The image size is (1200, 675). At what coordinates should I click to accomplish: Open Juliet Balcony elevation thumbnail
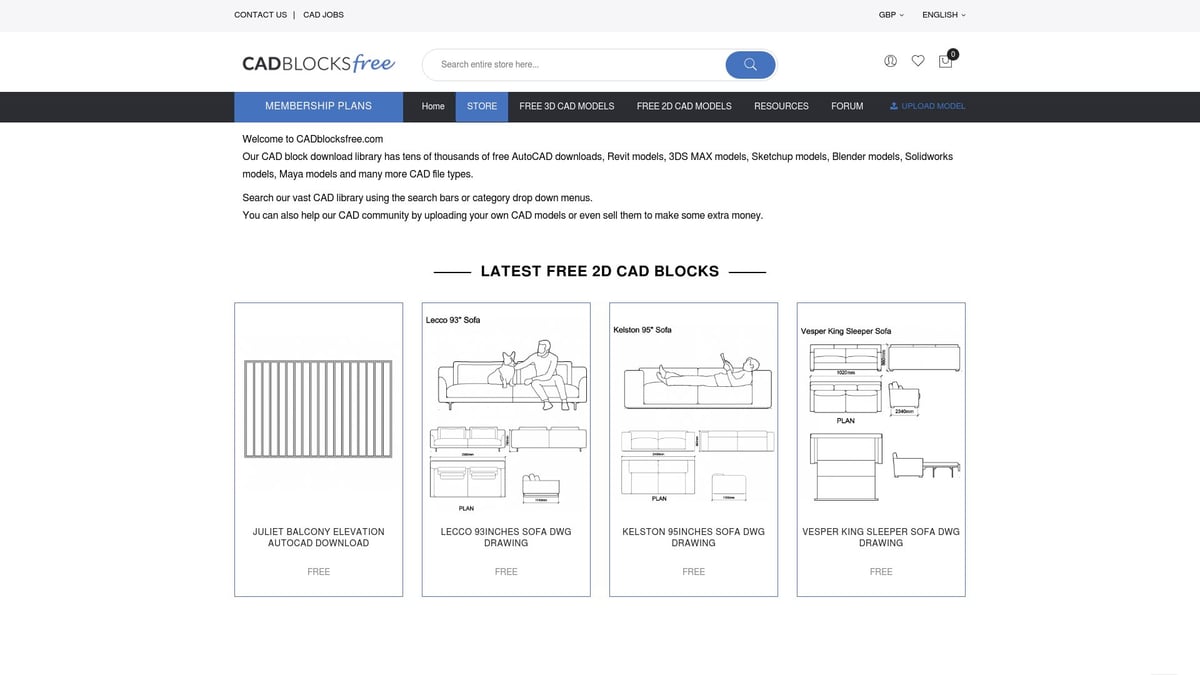coord(318,410)
